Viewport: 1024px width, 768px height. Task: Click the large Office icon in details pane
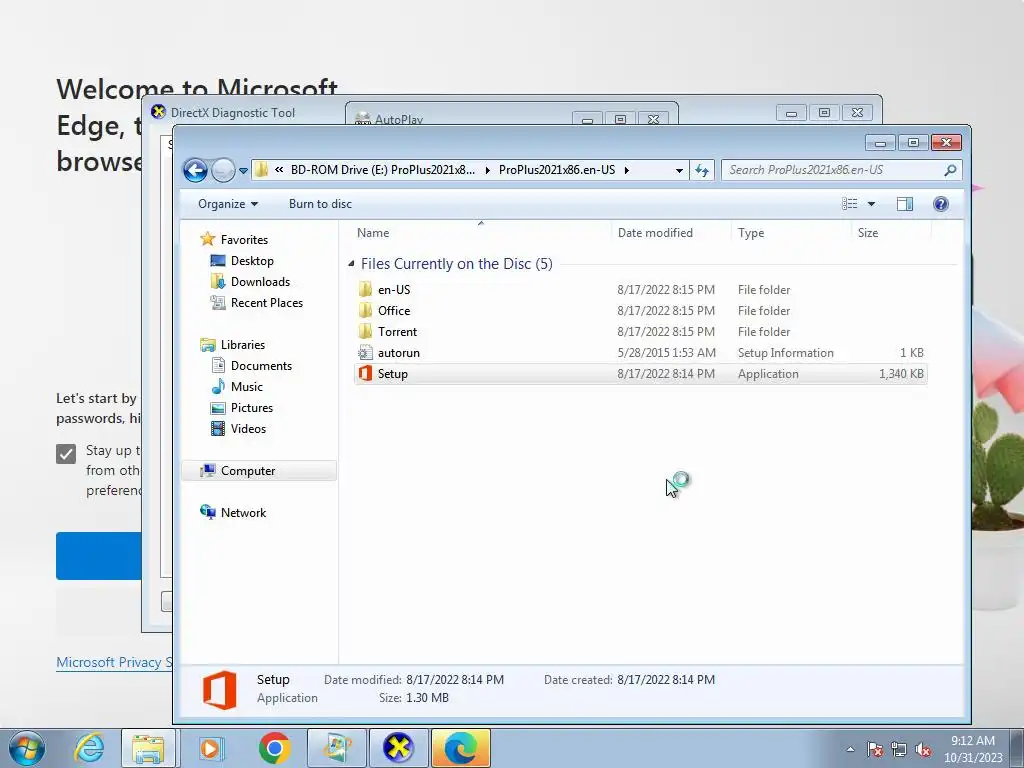(x=219, y=690)
